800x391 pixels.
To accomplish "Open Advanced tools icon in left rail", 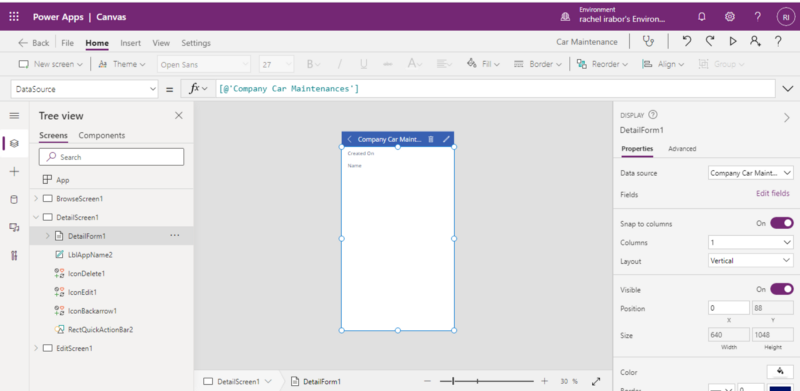I will 14,256.
